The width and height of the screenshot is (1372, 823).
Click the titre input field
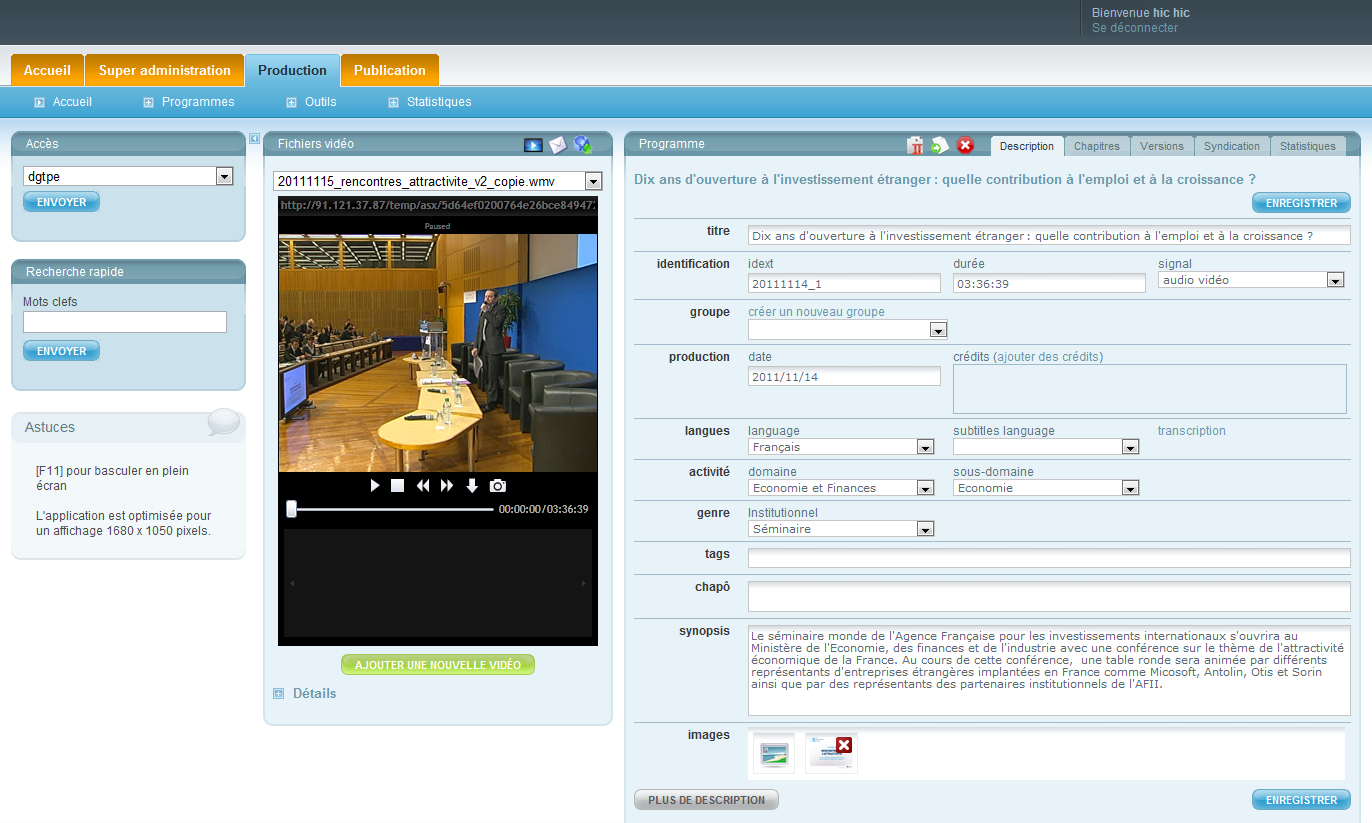[x=1049, y=236]
